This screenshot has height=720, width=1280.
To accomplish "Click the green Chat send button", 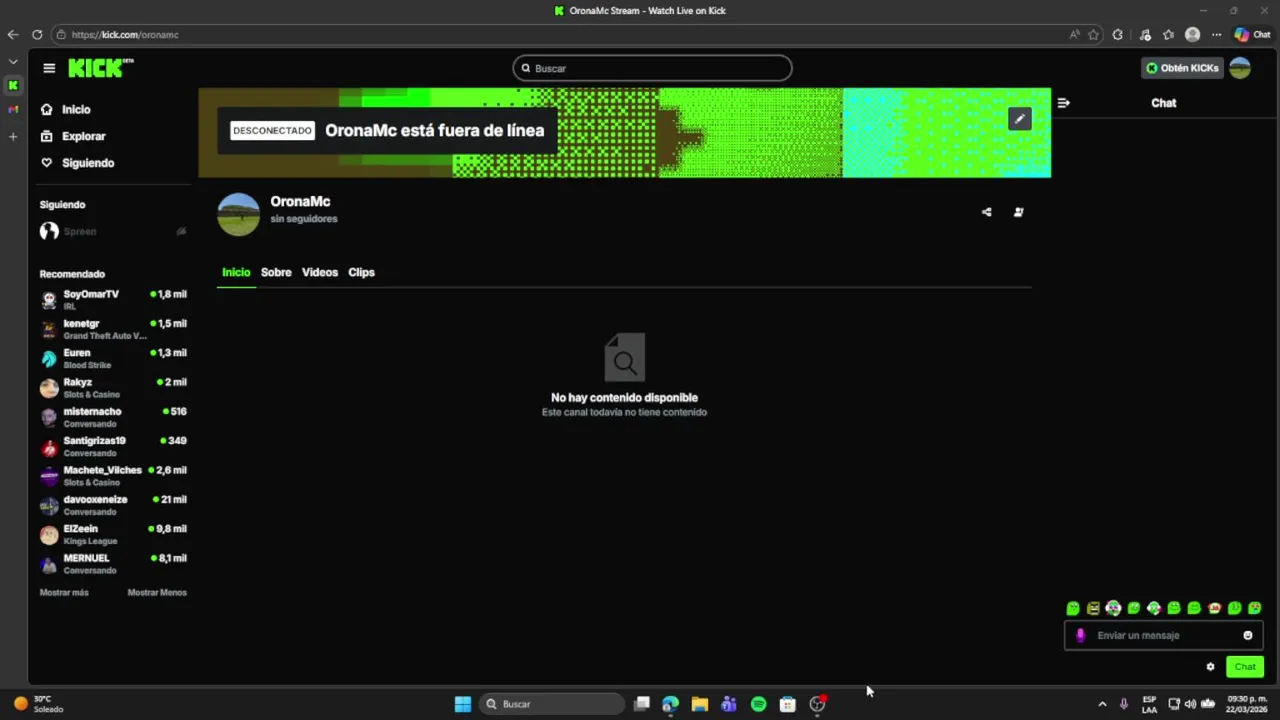I will tap(1245, 667).
